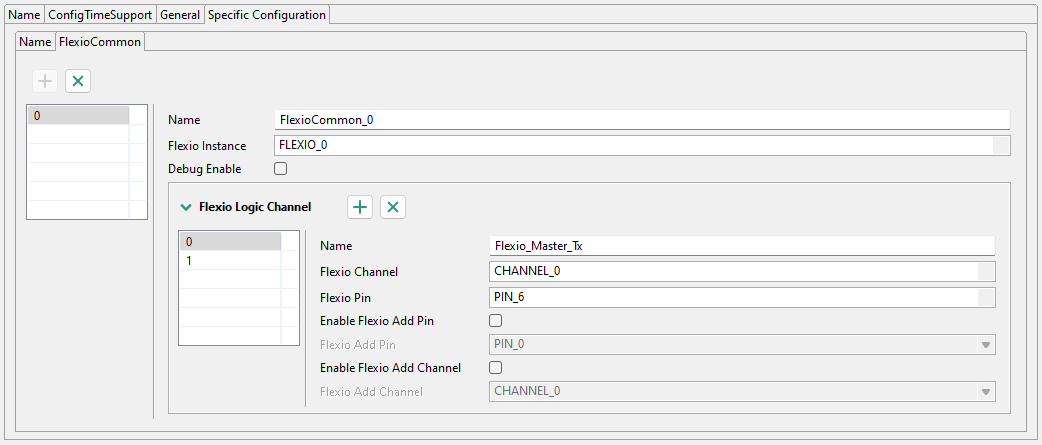
Task: Open the Flexio Add Pin dropdown
Action: pos(986,345)
